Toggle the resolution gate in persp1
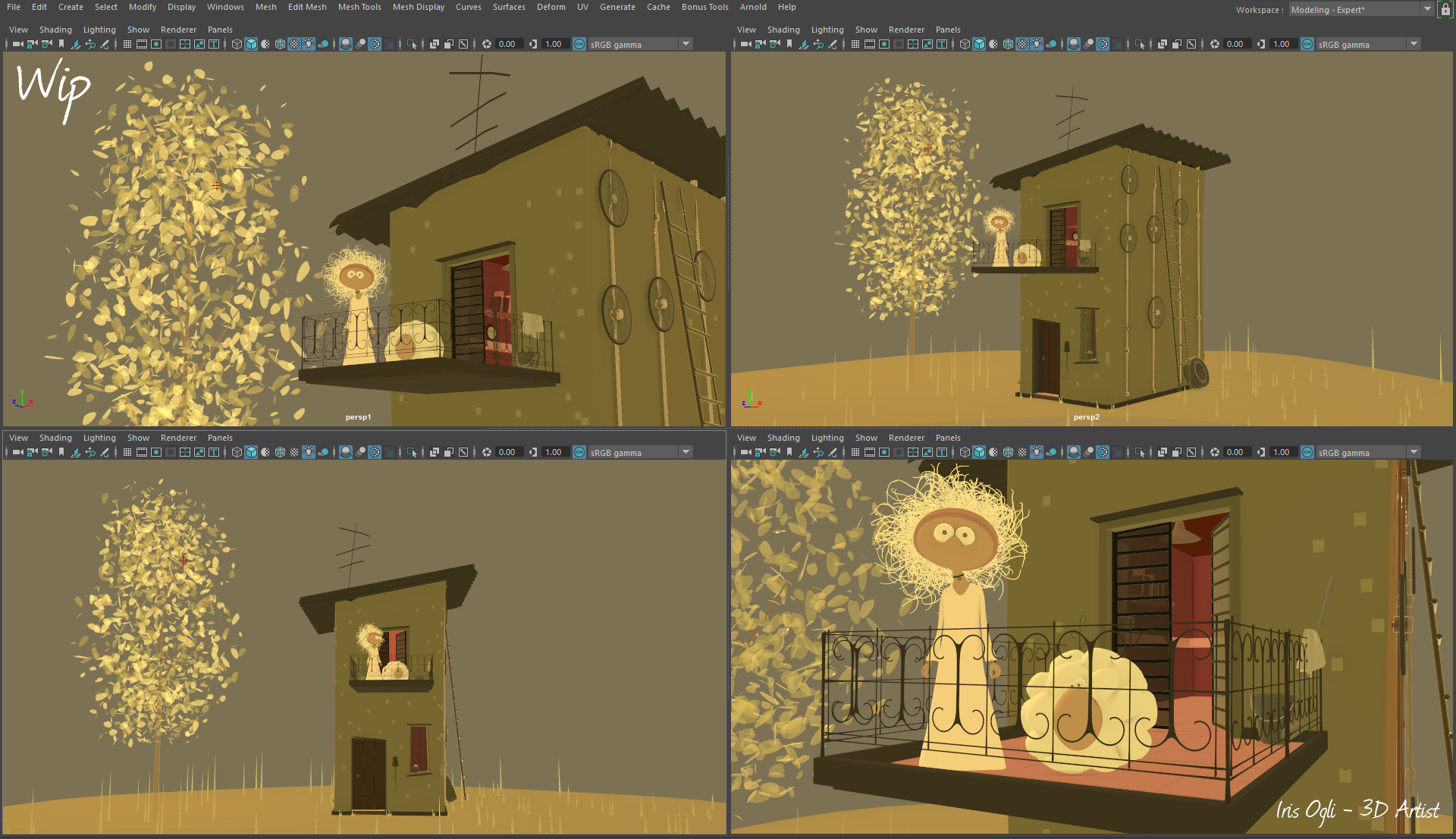 click(x=156, y=44)
